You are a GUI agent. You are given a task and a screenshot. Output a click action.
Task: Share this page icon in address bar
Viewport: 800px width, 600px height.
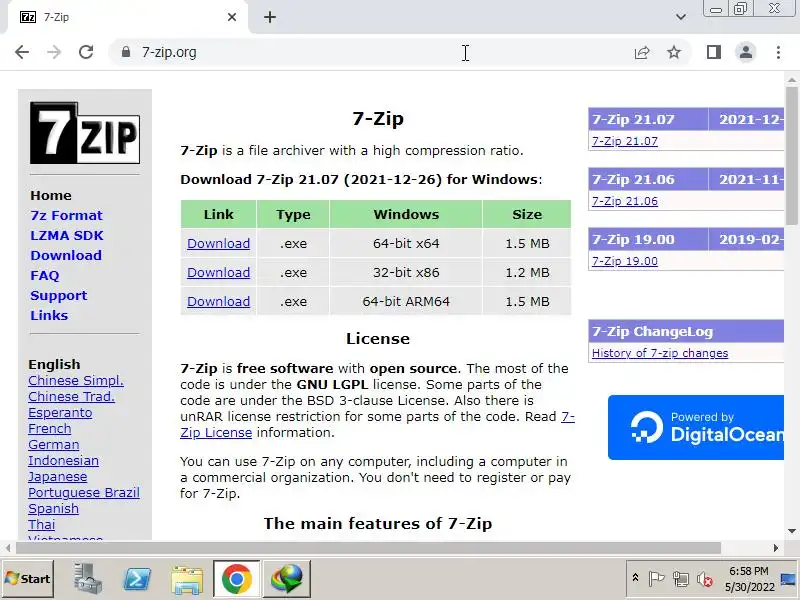click(x=642, y=52)
